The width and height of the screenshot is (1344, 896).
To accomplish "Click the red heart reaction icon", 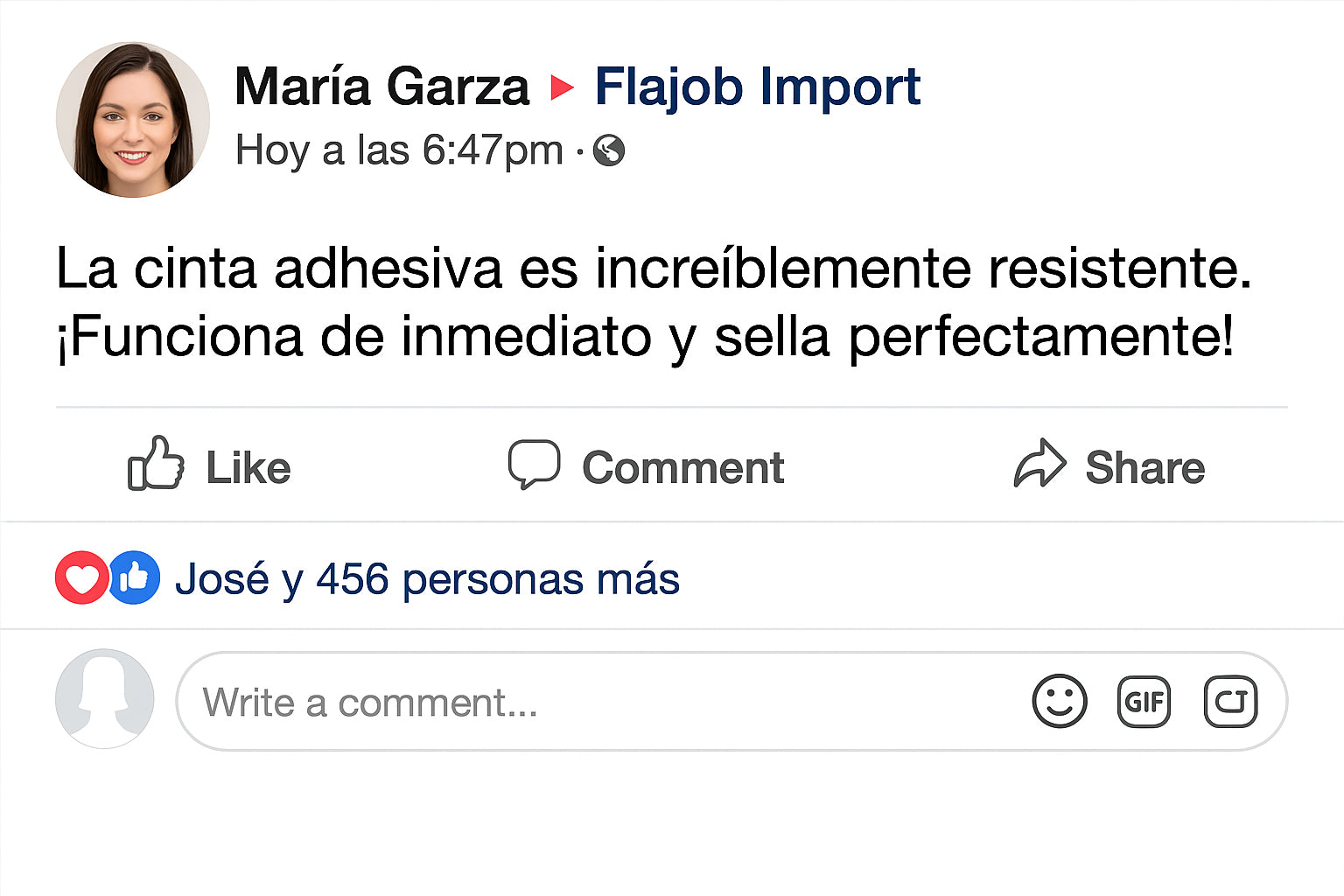I will [81, 578].
